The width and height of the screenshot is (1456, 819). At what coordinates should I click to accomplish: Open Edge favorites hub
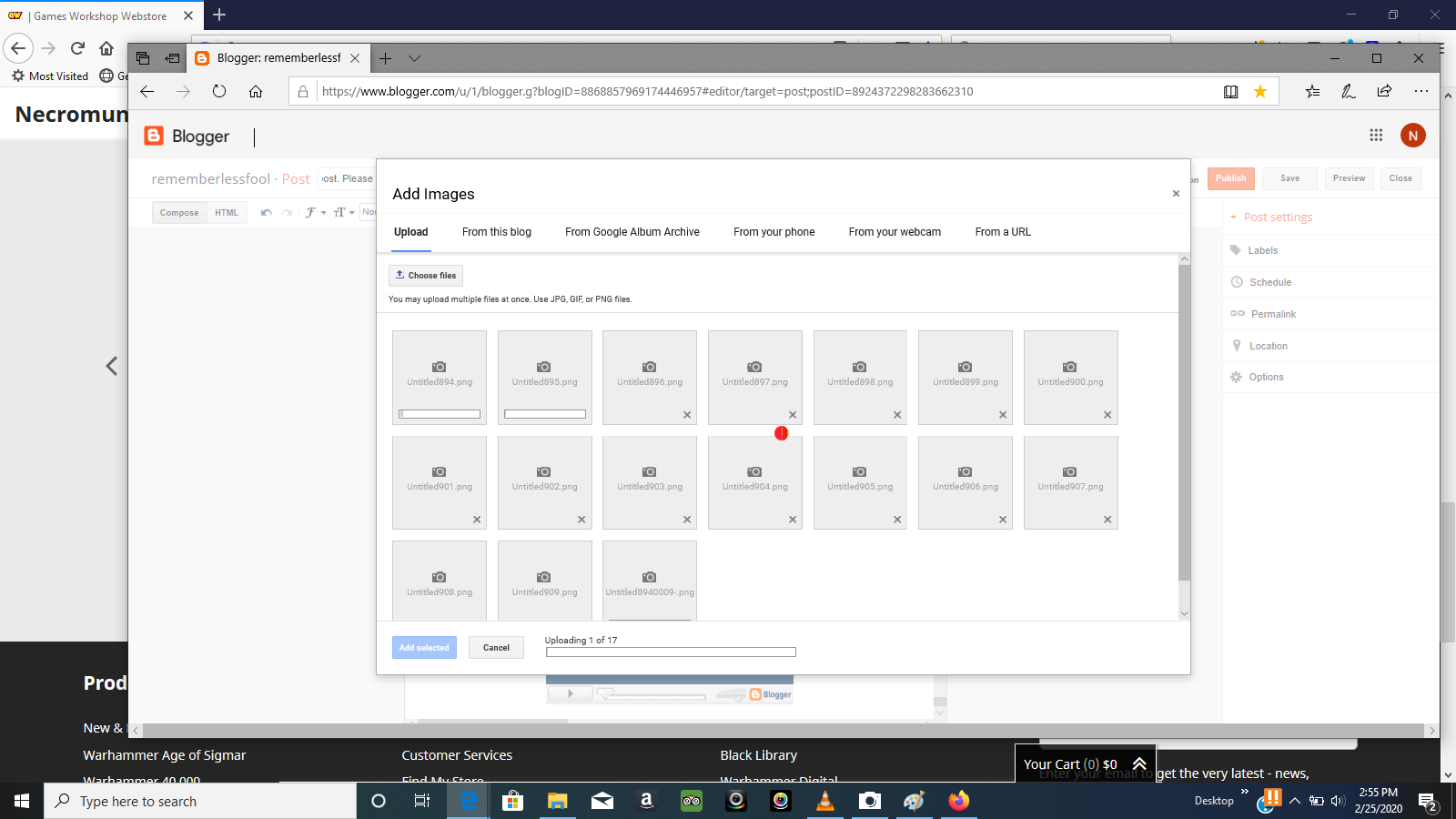coord(1312,91)
